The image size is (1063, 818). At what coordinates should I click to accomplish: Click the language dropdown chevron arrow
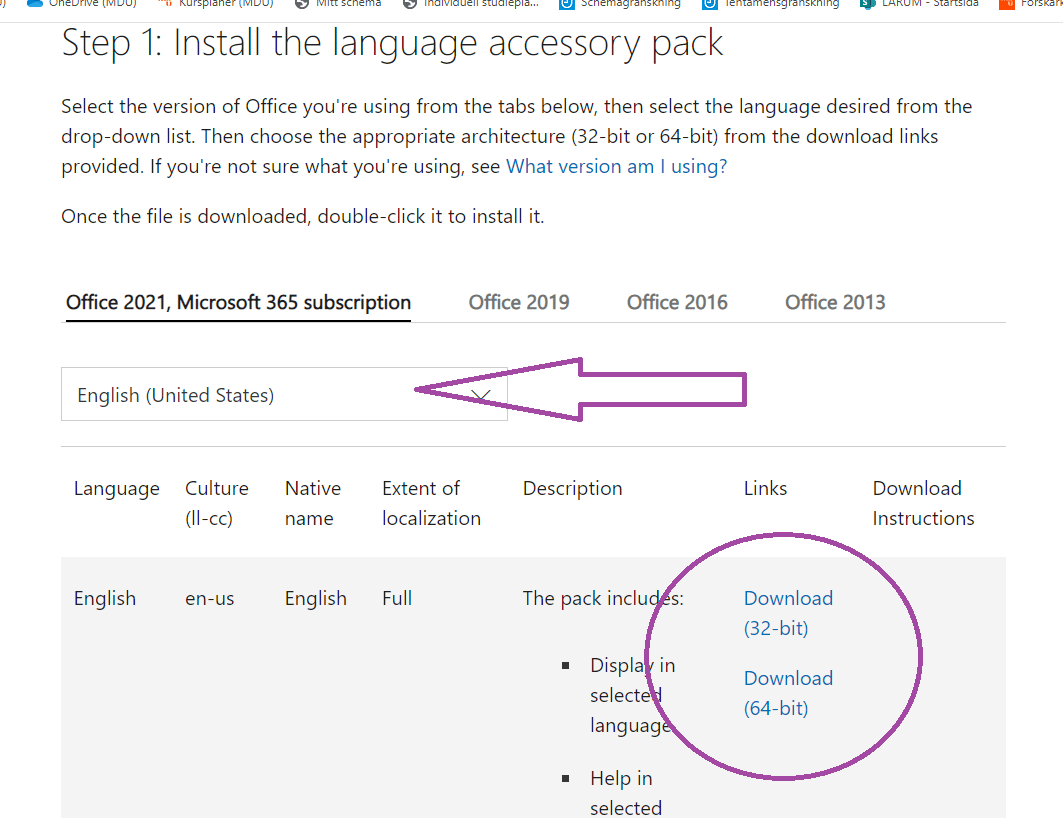(483, 394)
